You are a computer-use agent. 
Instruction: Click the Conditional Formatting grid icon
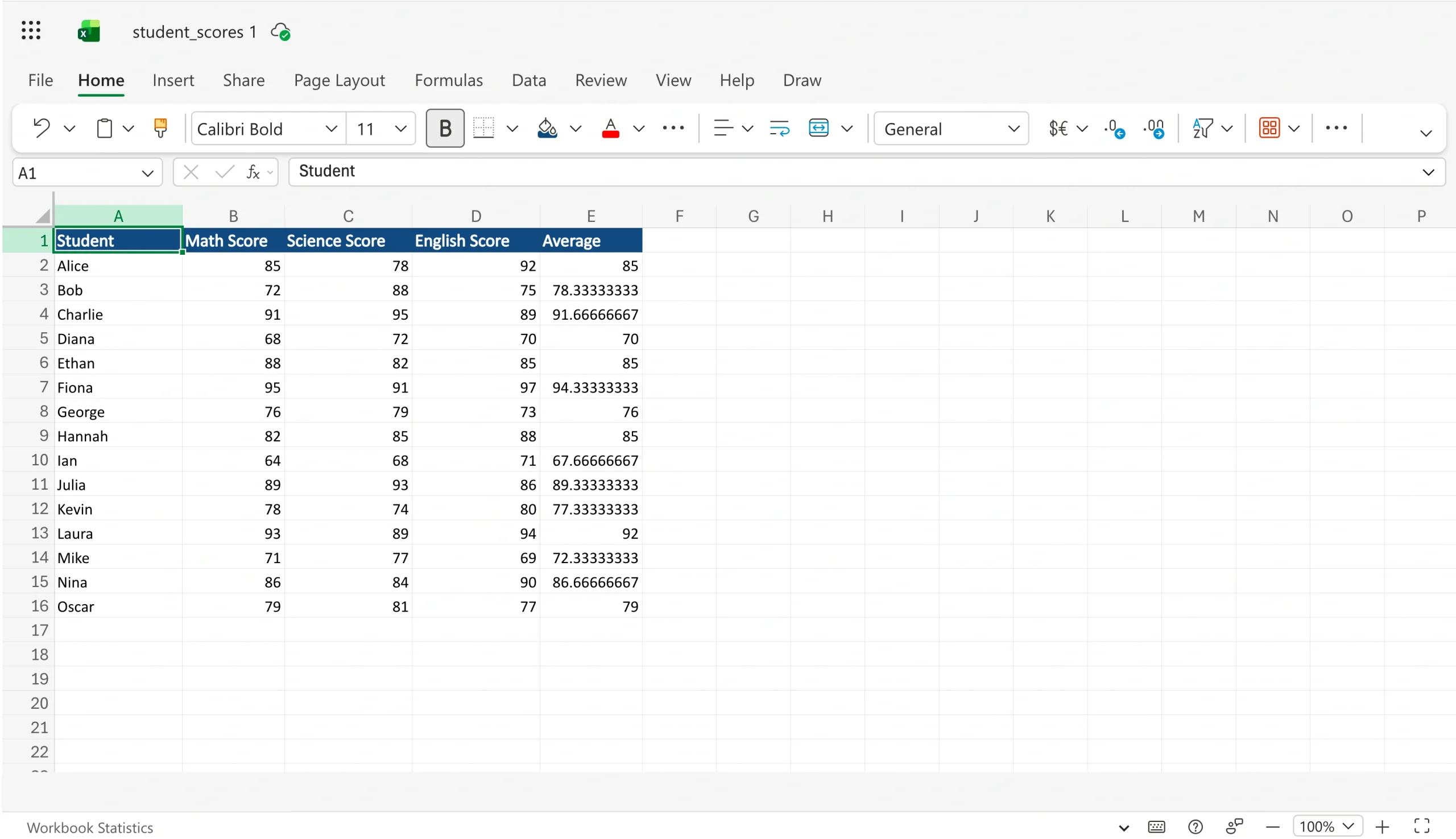[1269, 128]
